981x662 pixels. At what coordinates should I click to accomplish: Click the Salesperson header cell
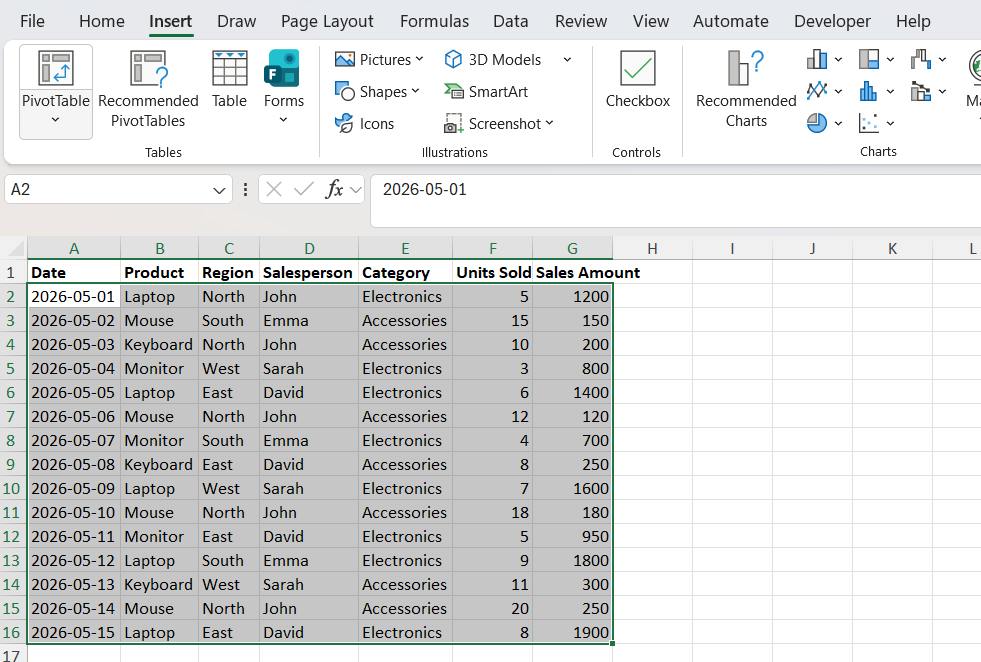(308, 272)
